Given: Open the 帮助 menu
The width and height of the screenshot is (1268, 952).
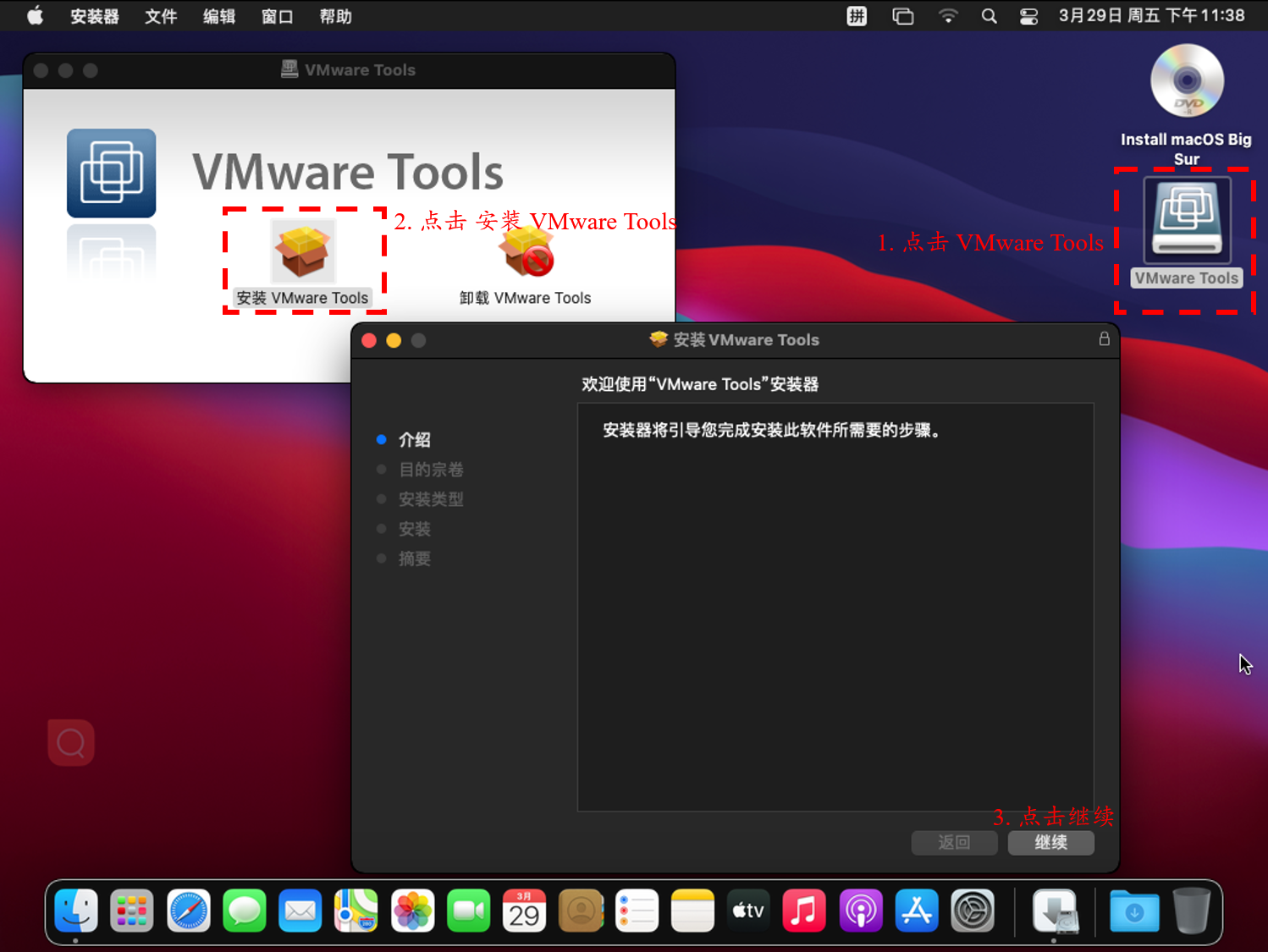Looking at the screenshot, I should coord(336,16).
